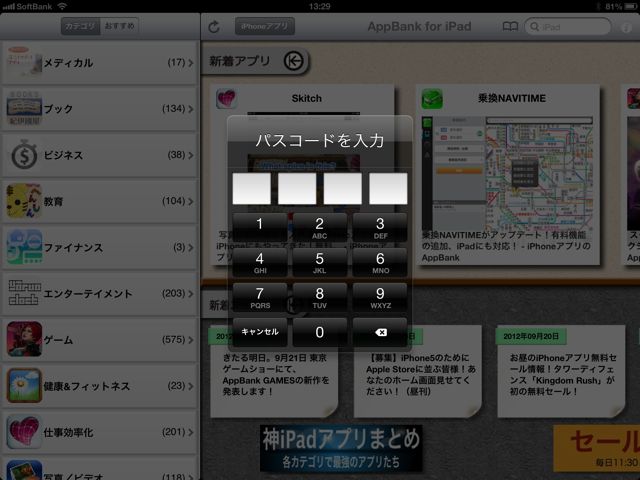
Task: Open the Skitch app icon
Action: pos(227,98)
